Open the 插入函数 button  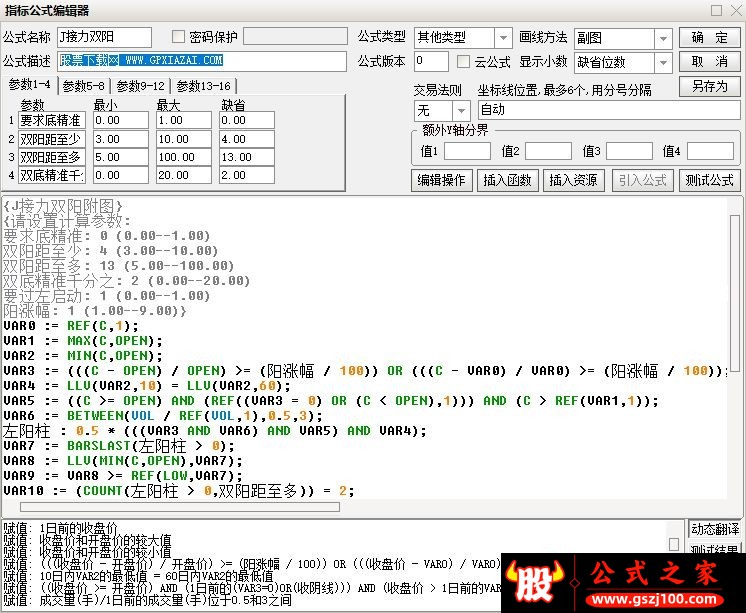[507, 180]
